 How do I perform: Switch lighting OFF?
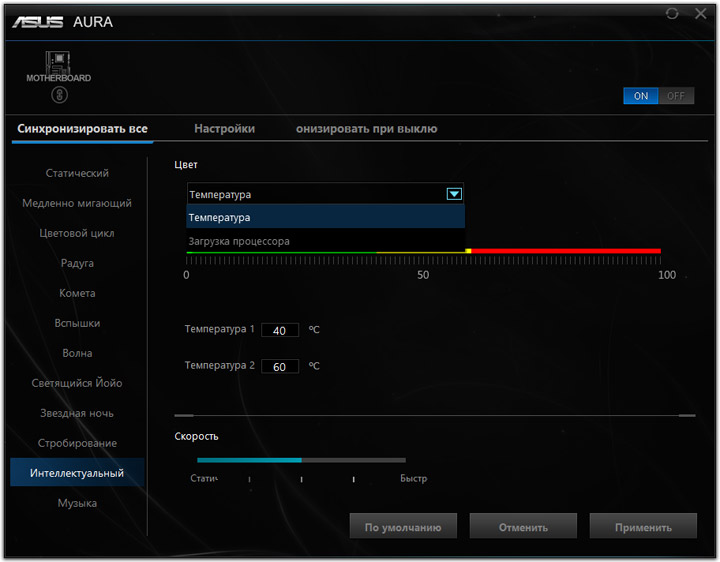[676, 96]
